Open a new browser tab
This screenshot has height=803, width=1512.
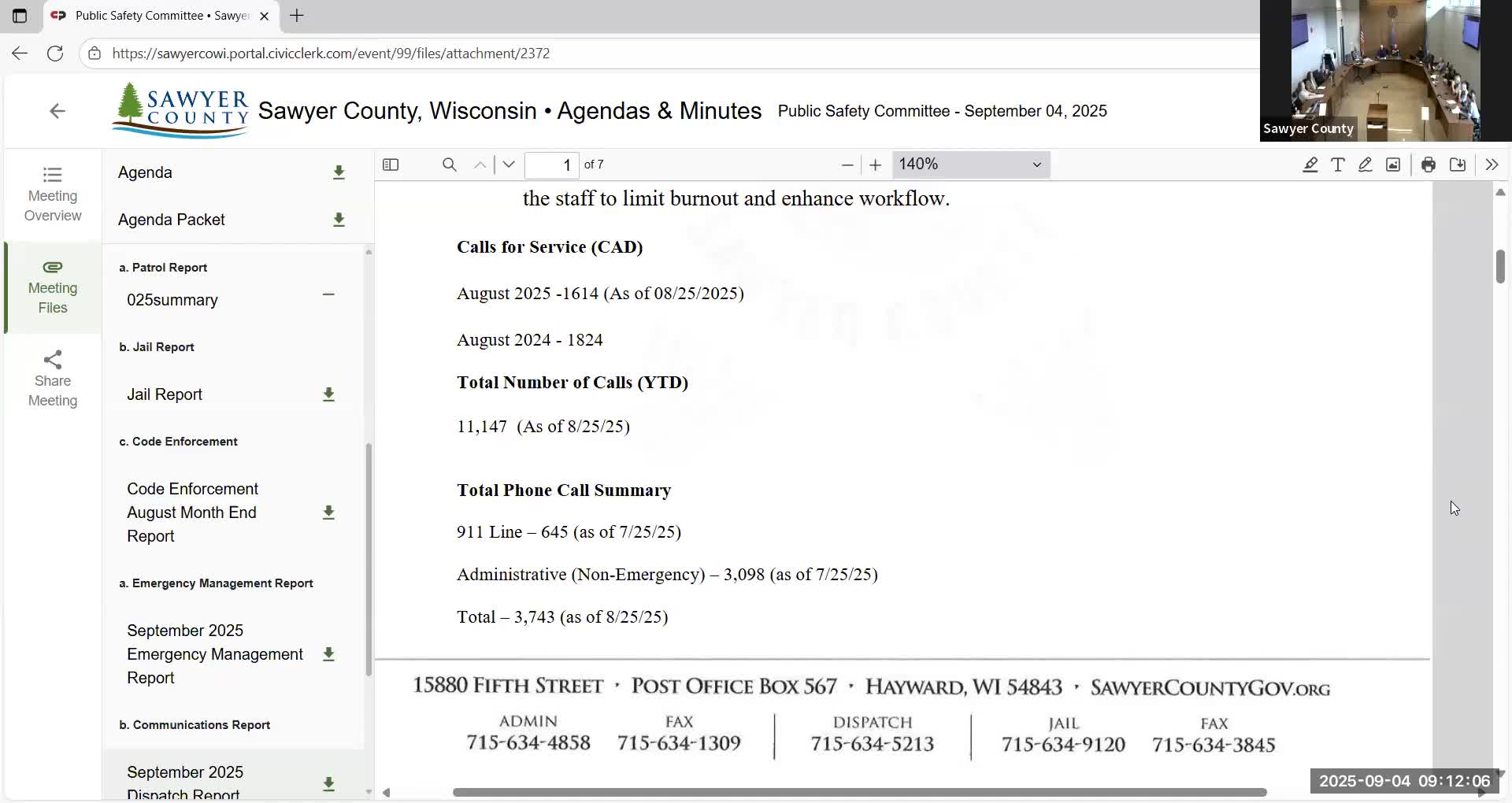click(x=297, y=16)
